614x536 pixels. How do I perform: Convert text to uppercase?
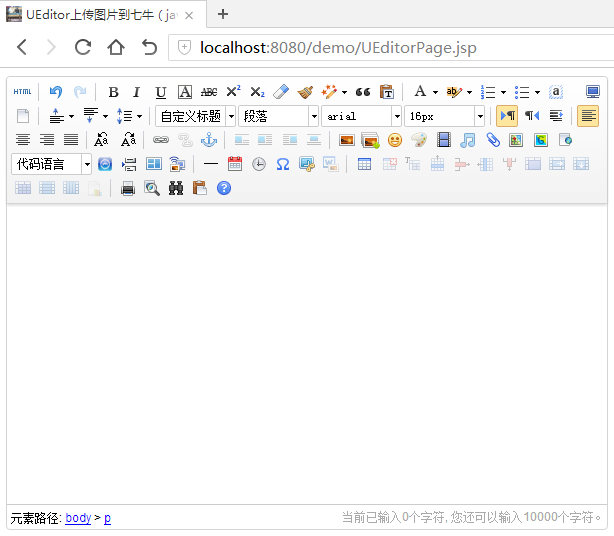pyautogui.click(x=101, y=140)
